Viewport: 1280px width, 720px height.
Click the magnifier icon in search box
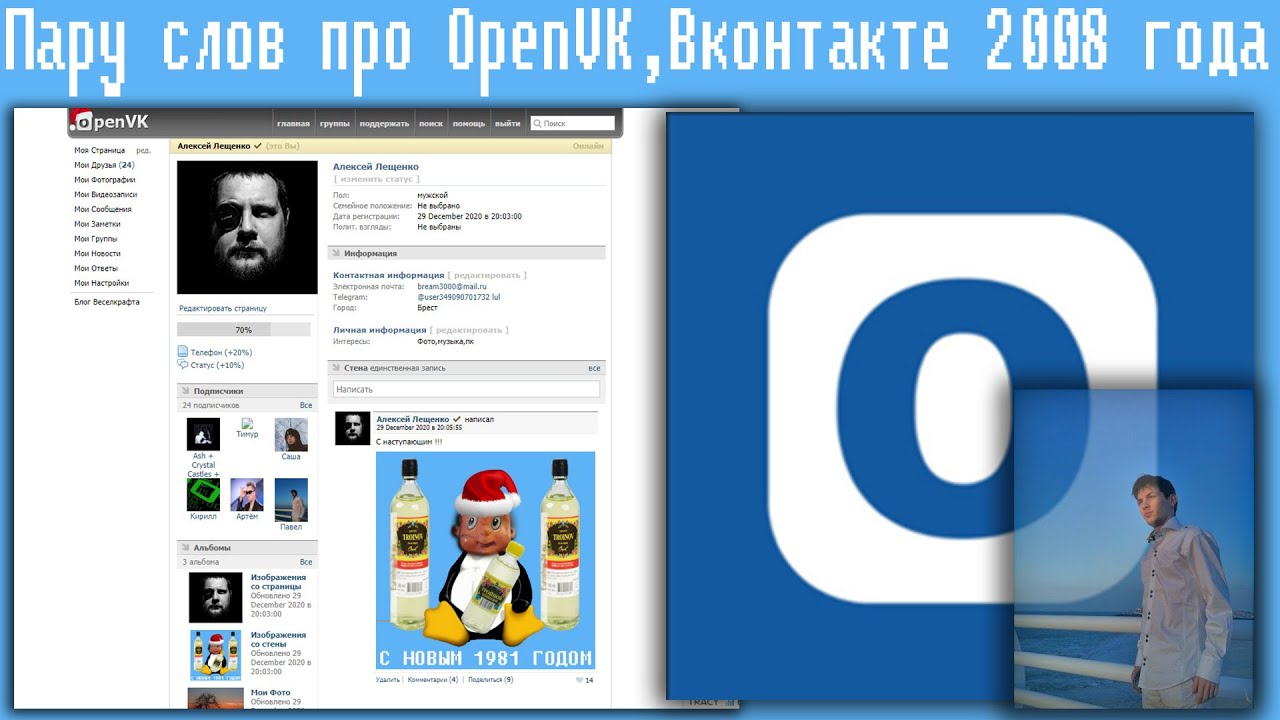point(538,124)
